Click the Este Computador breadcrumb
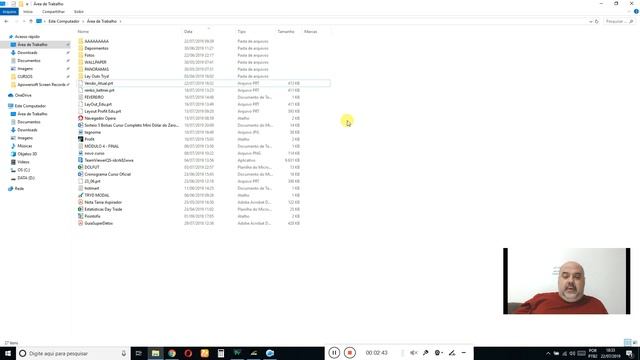Viewport: 640px width, 360px height. (64, 21)
